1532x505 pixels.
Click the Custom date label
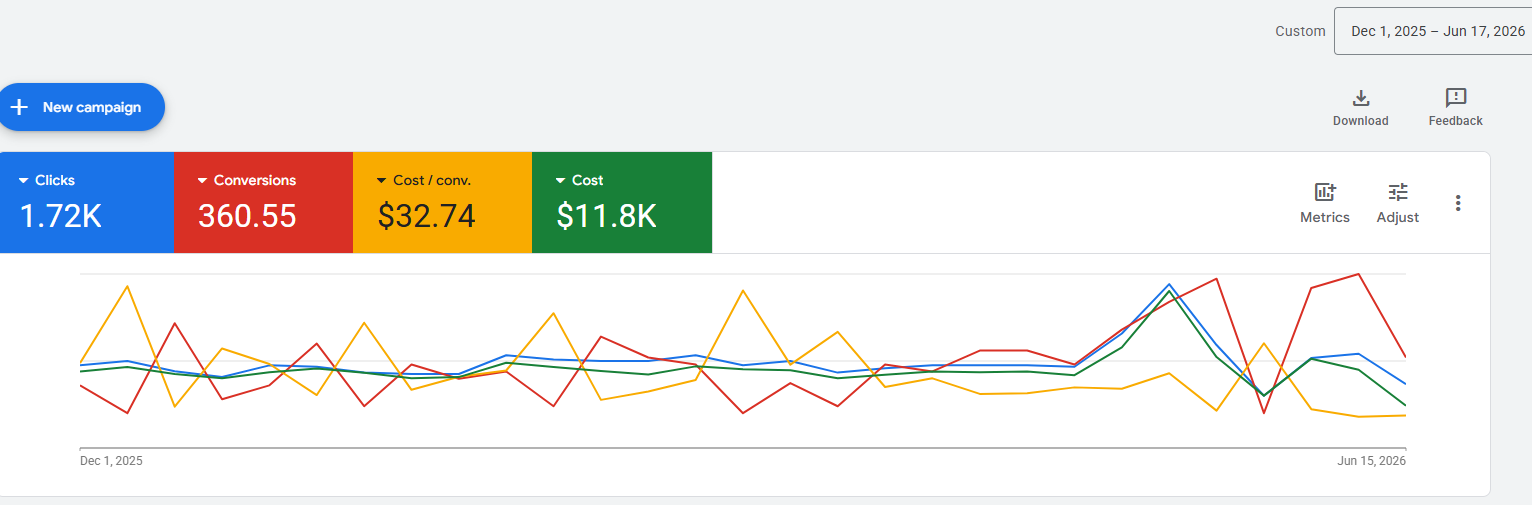1300,31
